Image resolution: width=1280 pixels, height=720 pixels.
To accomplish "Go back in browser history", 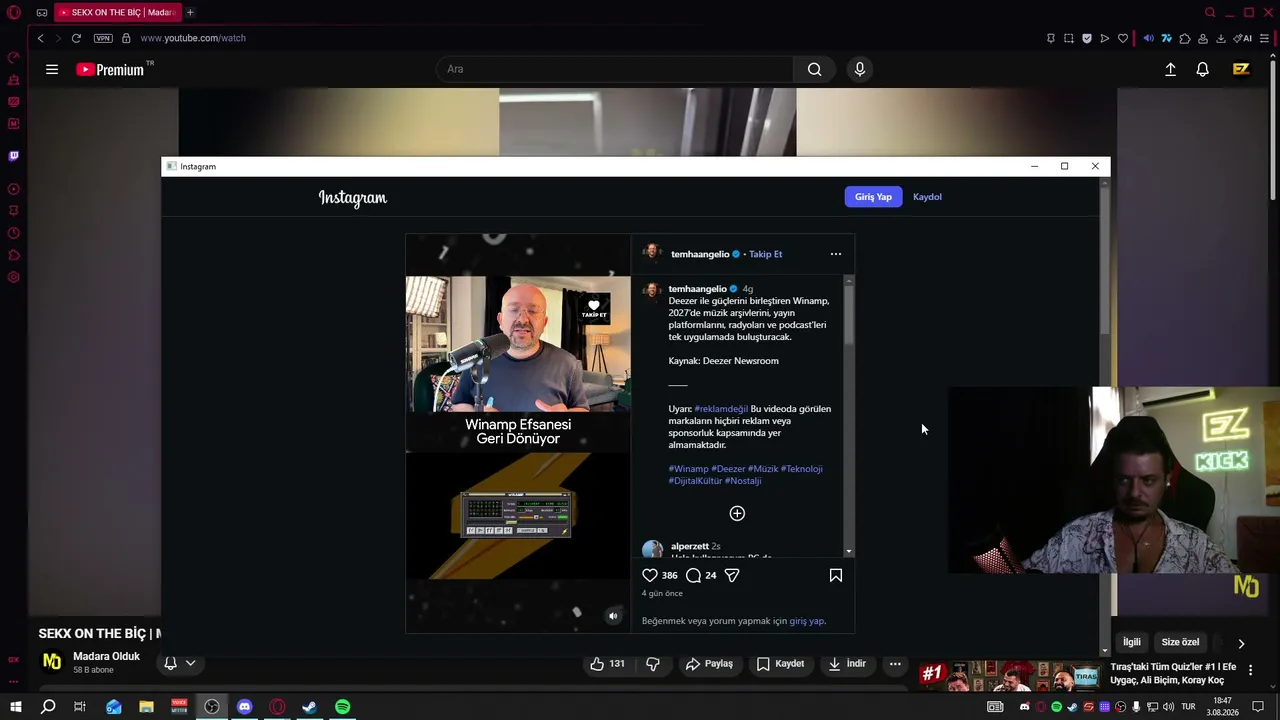I will point(40,38).
